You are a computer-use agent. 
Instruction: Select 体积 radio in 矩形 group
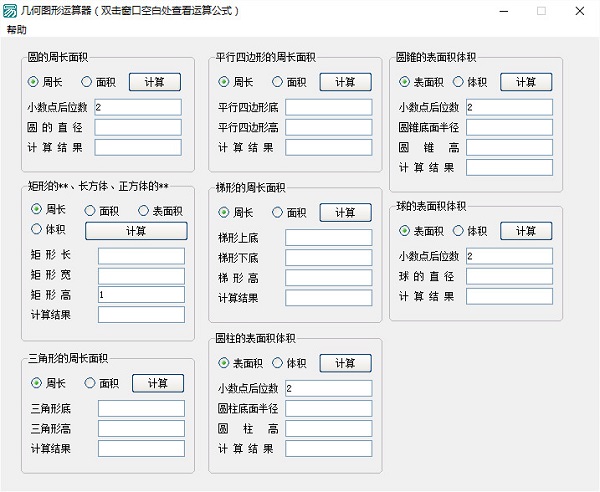36,230
